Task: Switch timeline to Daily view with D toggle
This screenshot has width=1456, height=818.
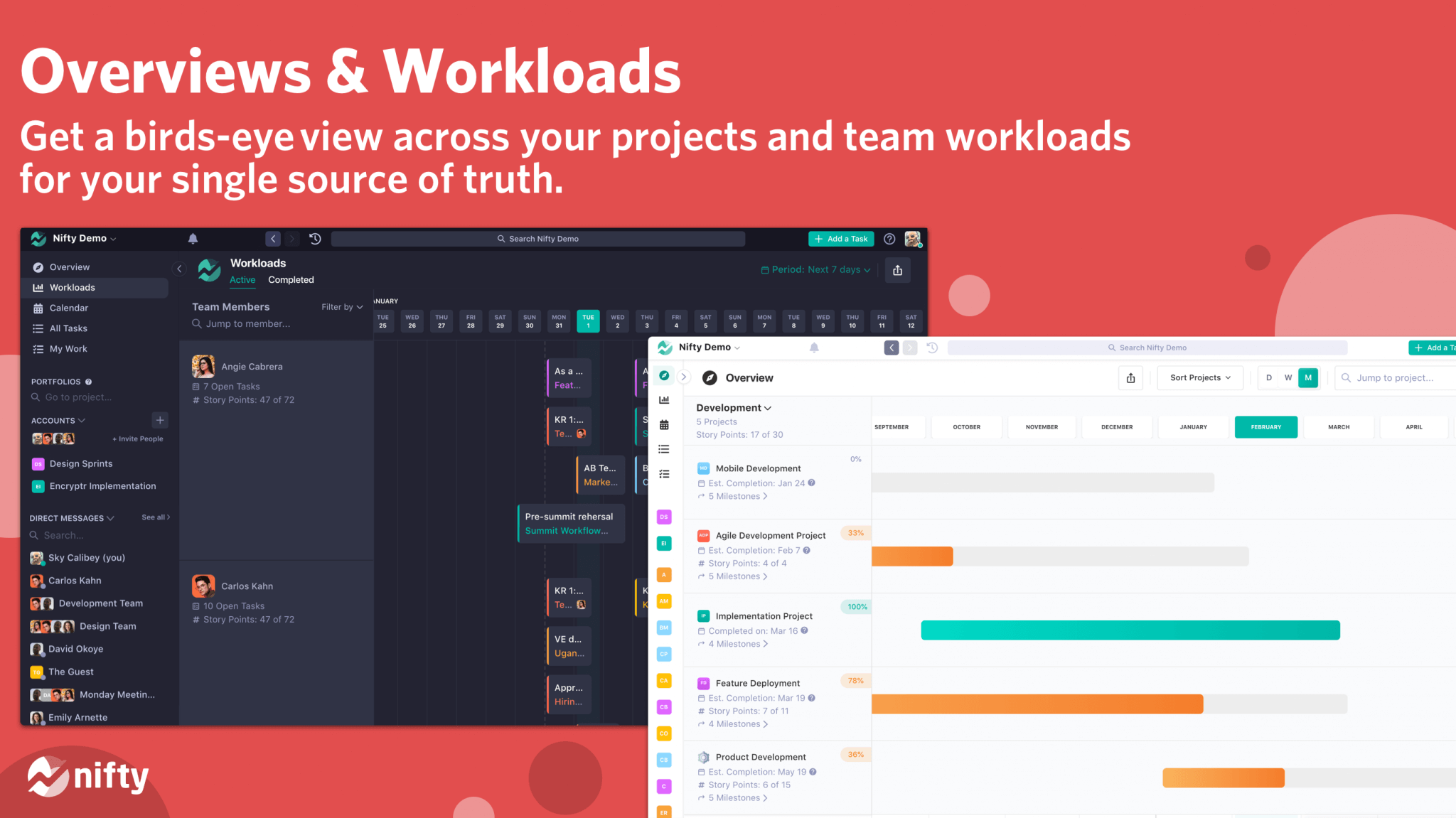Action: click(x=1268, y=377)
